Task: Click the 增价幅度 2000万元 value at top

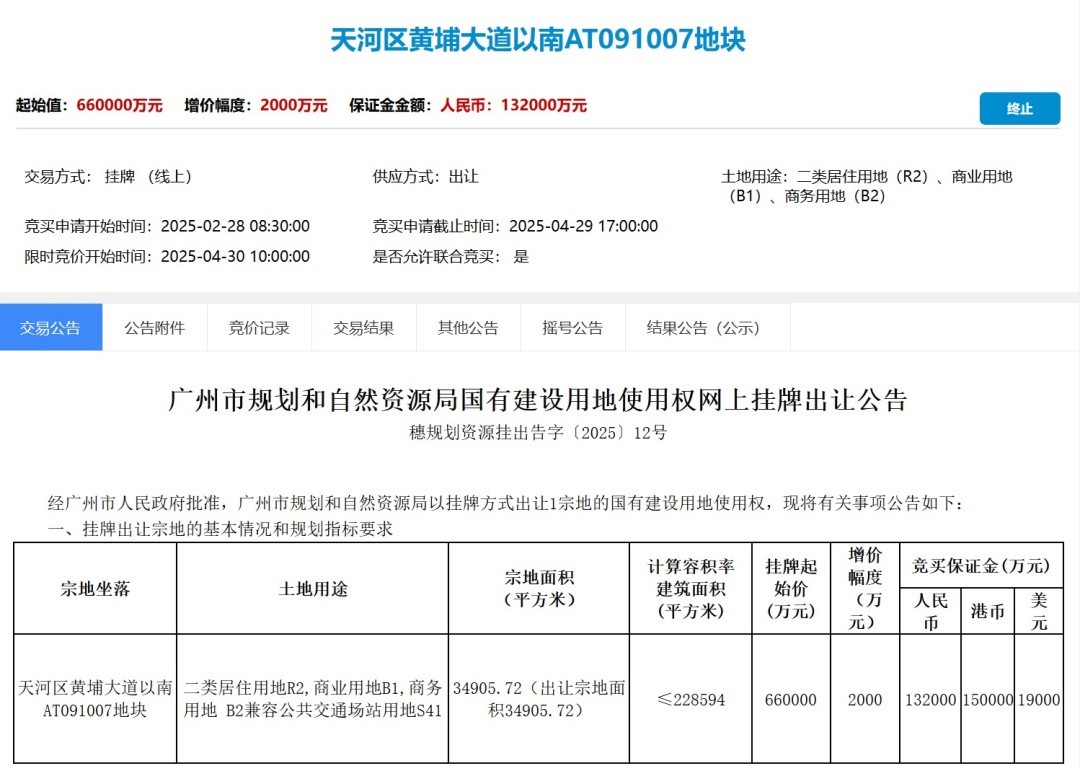Action: click(x=293, y=105)
